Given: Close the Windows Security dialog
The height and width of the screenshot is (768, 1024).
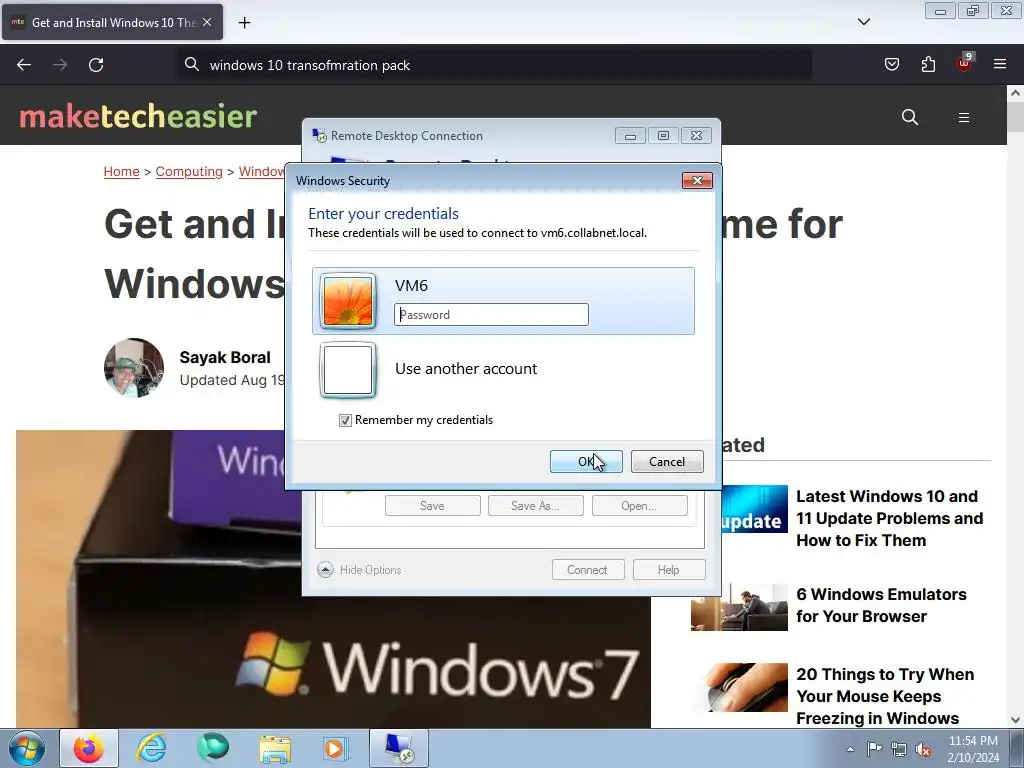Looking at the screenshot, I should pyautogui.click(x=697, y=181).
